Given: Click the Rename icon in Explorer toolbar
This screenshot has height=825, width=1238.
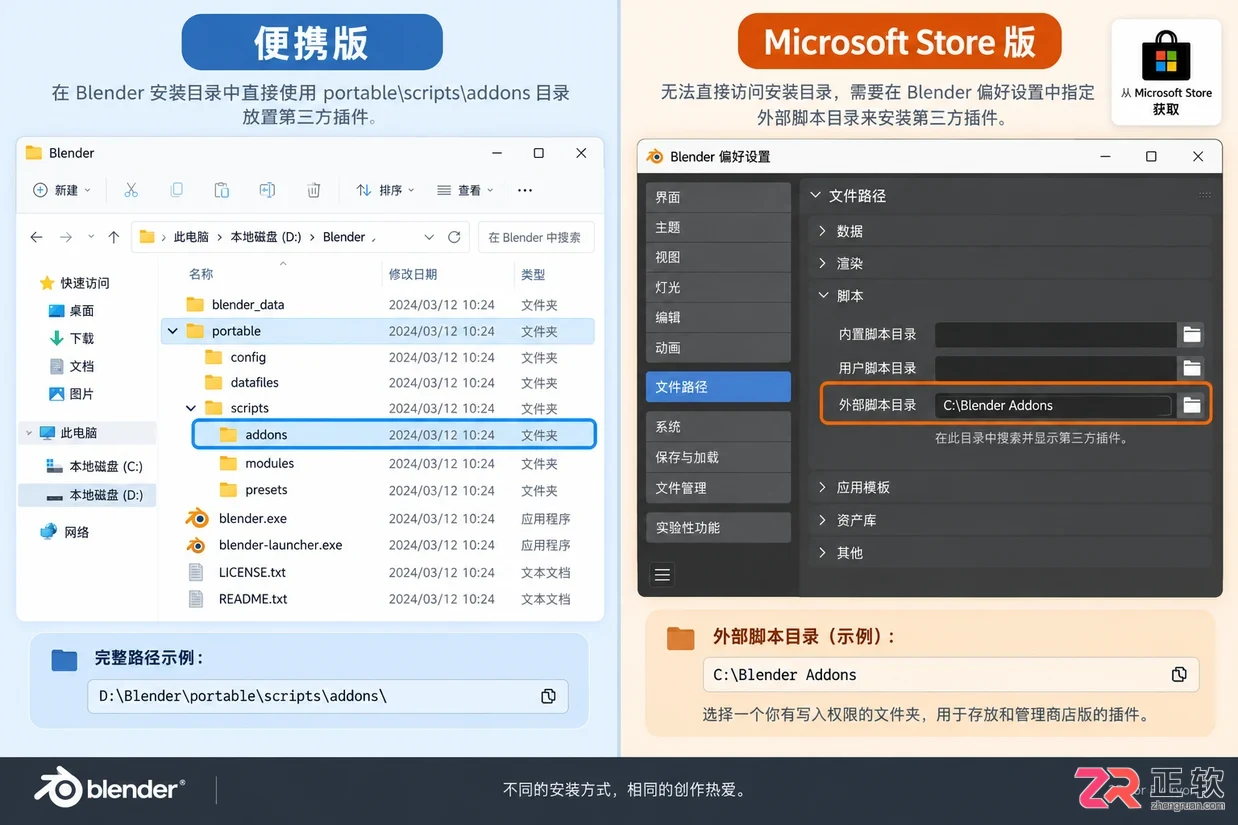Looking at the screenshot, I should tap(267, 190).
